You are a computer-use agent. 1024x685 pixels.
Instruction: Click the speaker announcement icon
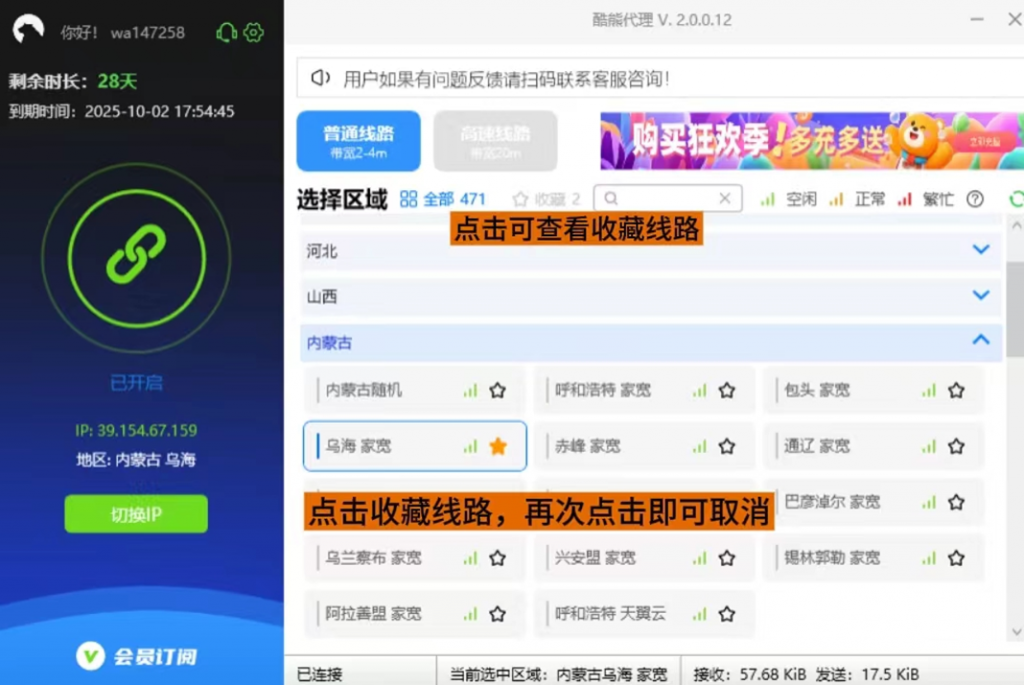pyautogui.click(x=320, y=78)
